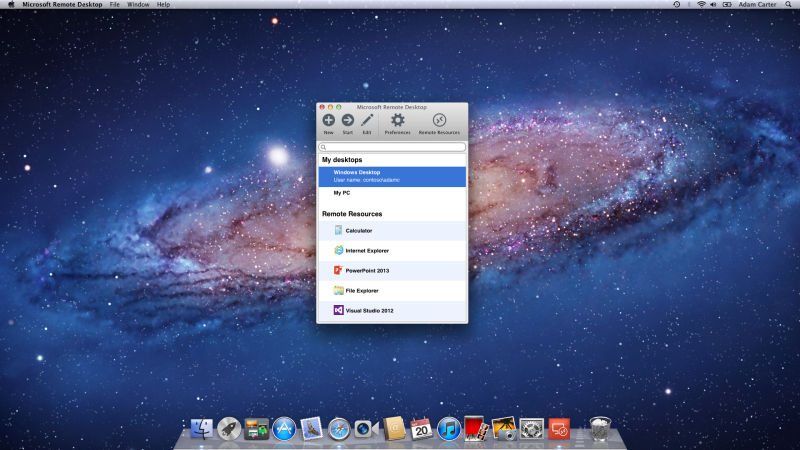Screen dimensions: 800x450
Task: Click the Time Machine menu bar icon
Action: pos(677,4)
